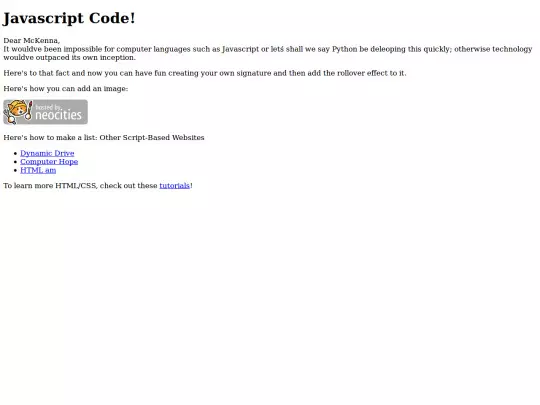This screenshot has width=540, height=405.
Task: Click the paintbrush held by the cat mascot
Action: pyautogui.click(x=29, y=112)
